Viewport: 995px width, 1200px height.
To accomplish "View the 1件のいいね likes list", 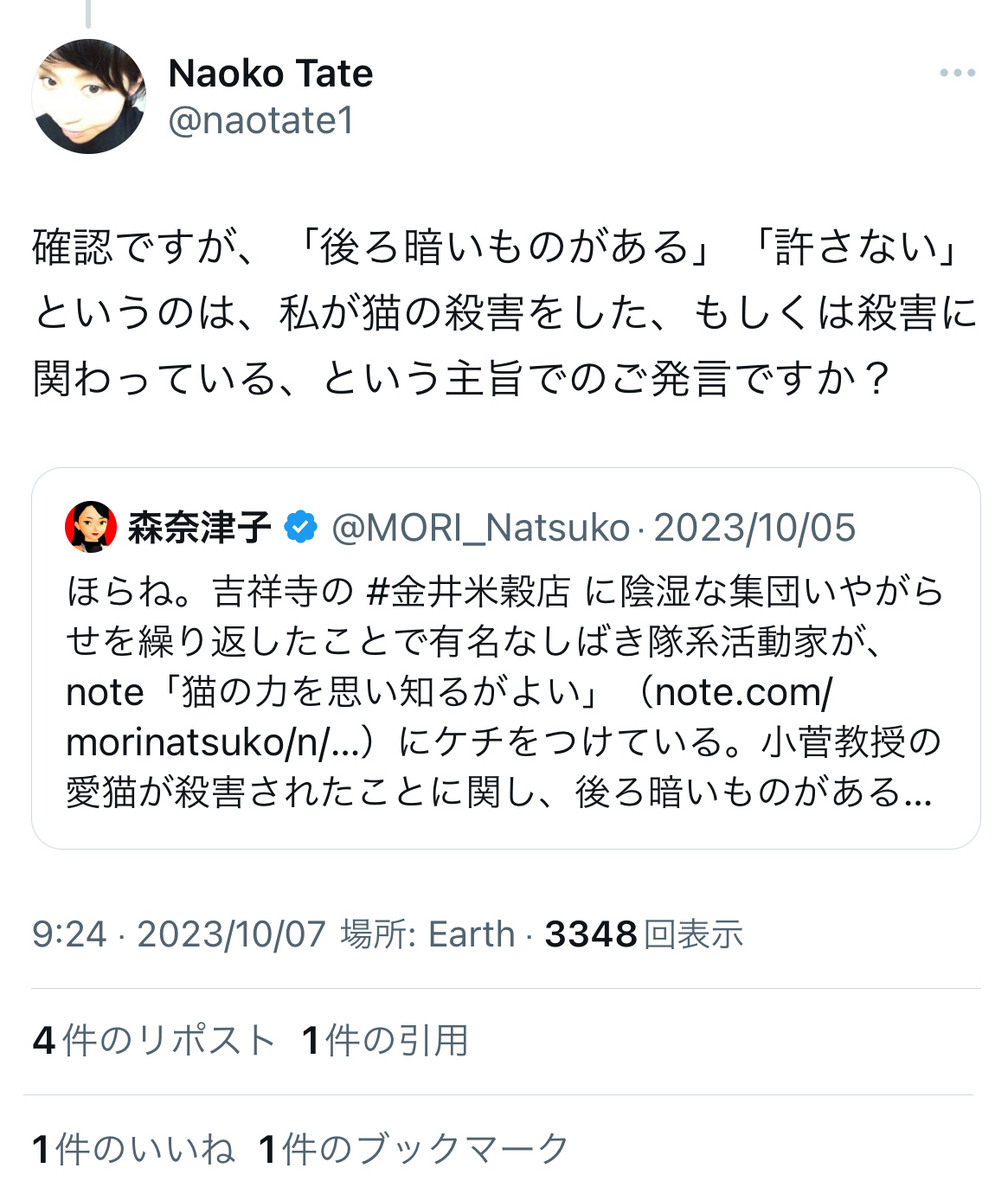I will pyautogui.click(x=134, y=1149).
